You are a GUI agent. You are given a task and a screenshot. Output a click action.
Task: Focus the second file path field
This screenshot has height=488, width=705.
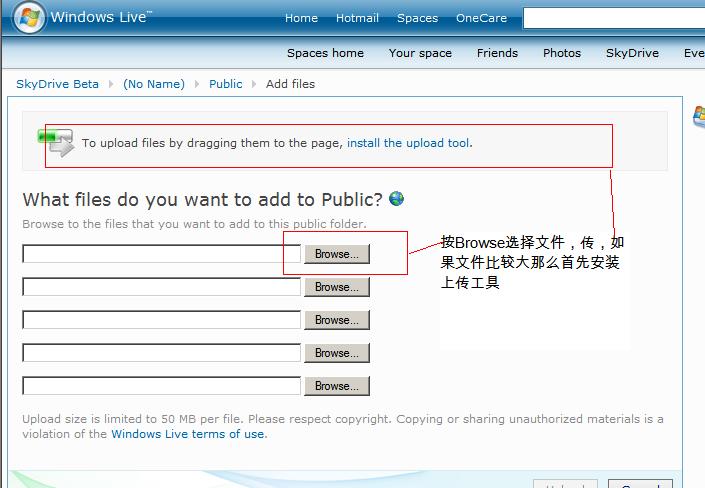click(x=161, y=287)
